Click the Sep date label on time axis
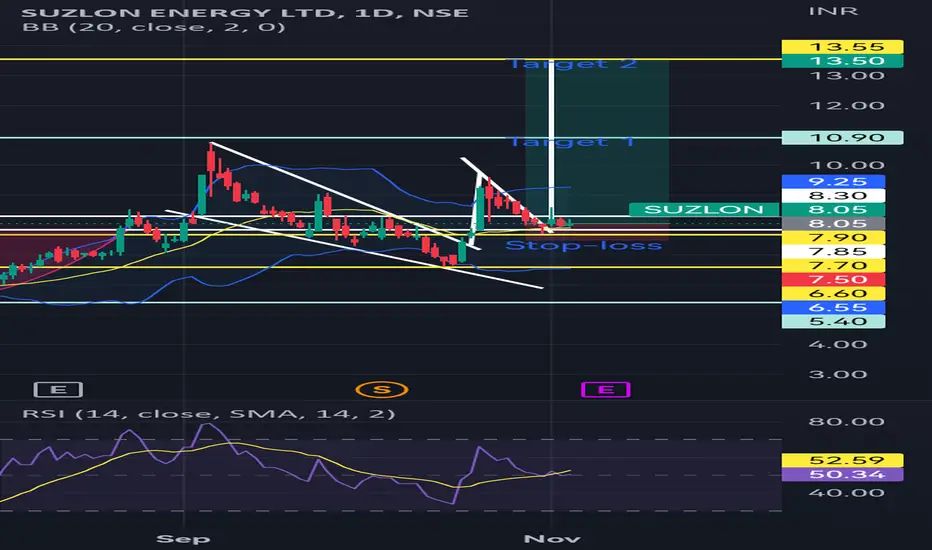 tap(183, 539)
